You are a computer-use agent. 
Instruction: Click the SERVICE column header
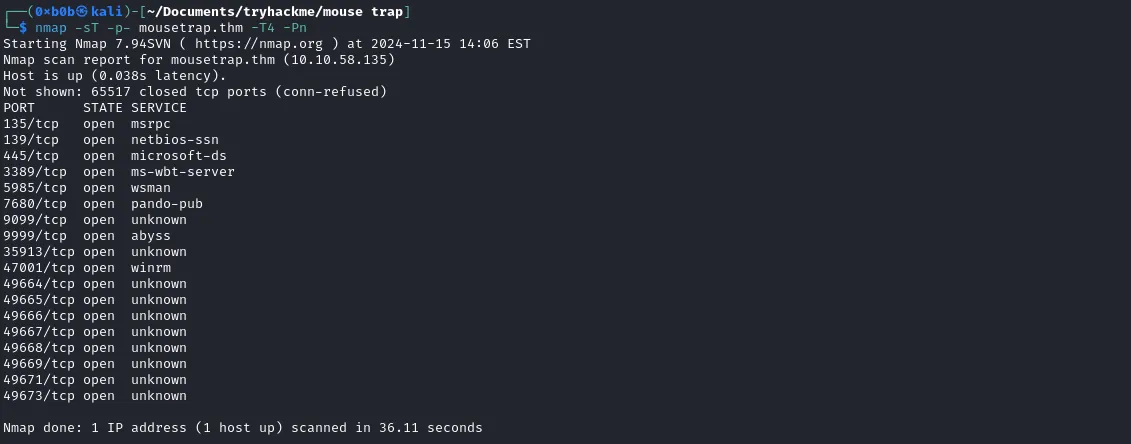[x=159, y=108]
